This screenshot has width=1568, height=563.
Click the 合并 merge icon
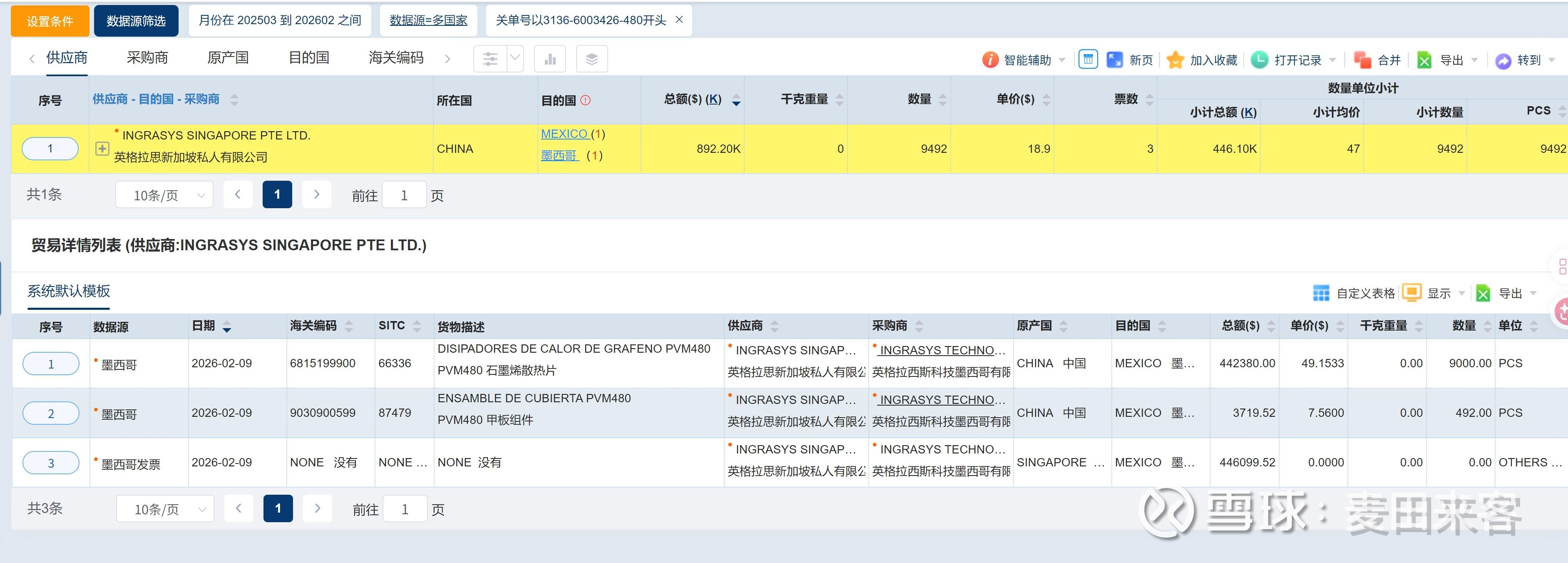[1362, 60]
